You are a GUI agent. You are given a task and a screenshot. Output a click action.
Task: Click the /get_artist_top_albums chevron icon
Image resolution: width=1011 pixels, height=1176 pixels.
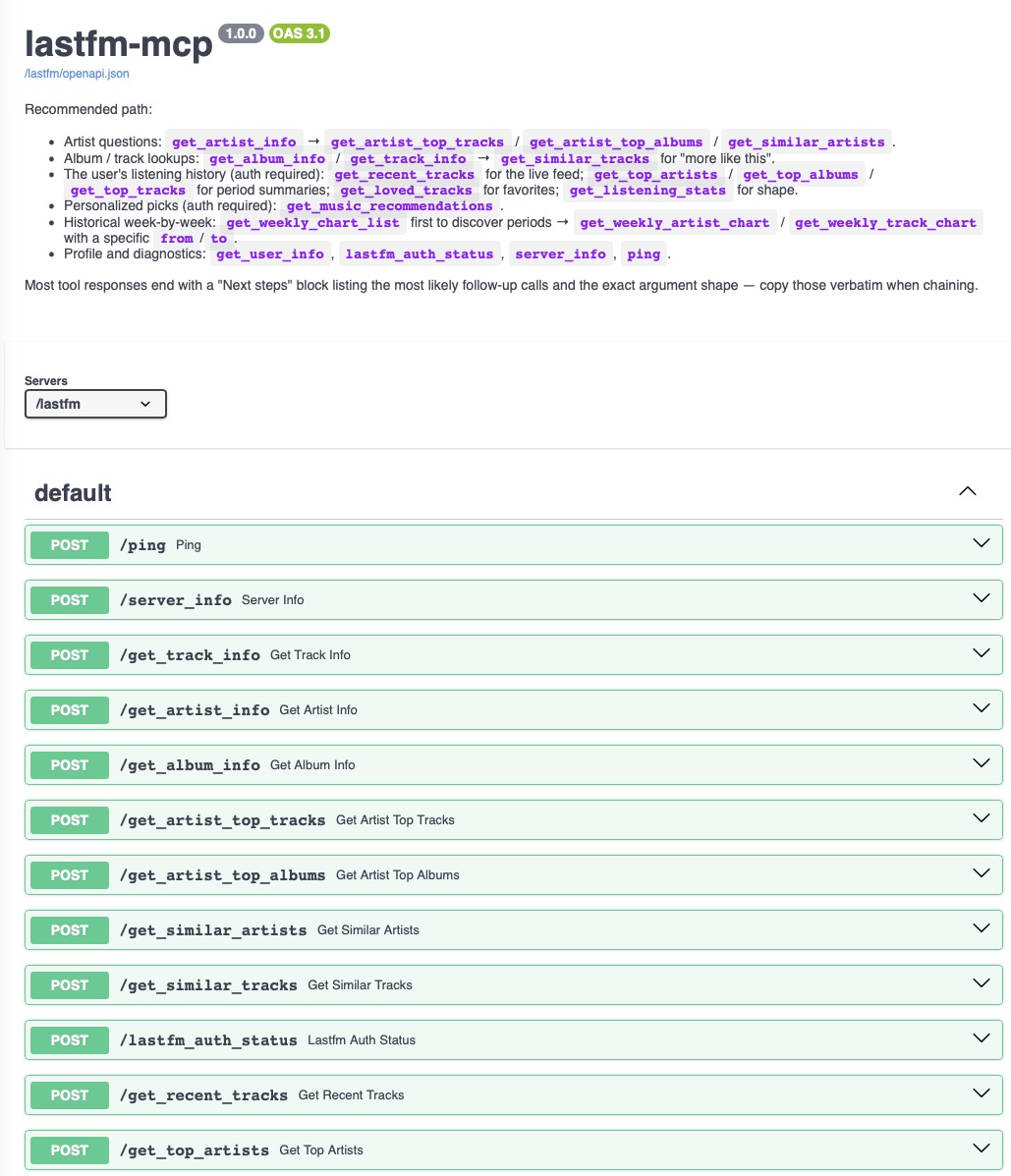click(981, 873)
